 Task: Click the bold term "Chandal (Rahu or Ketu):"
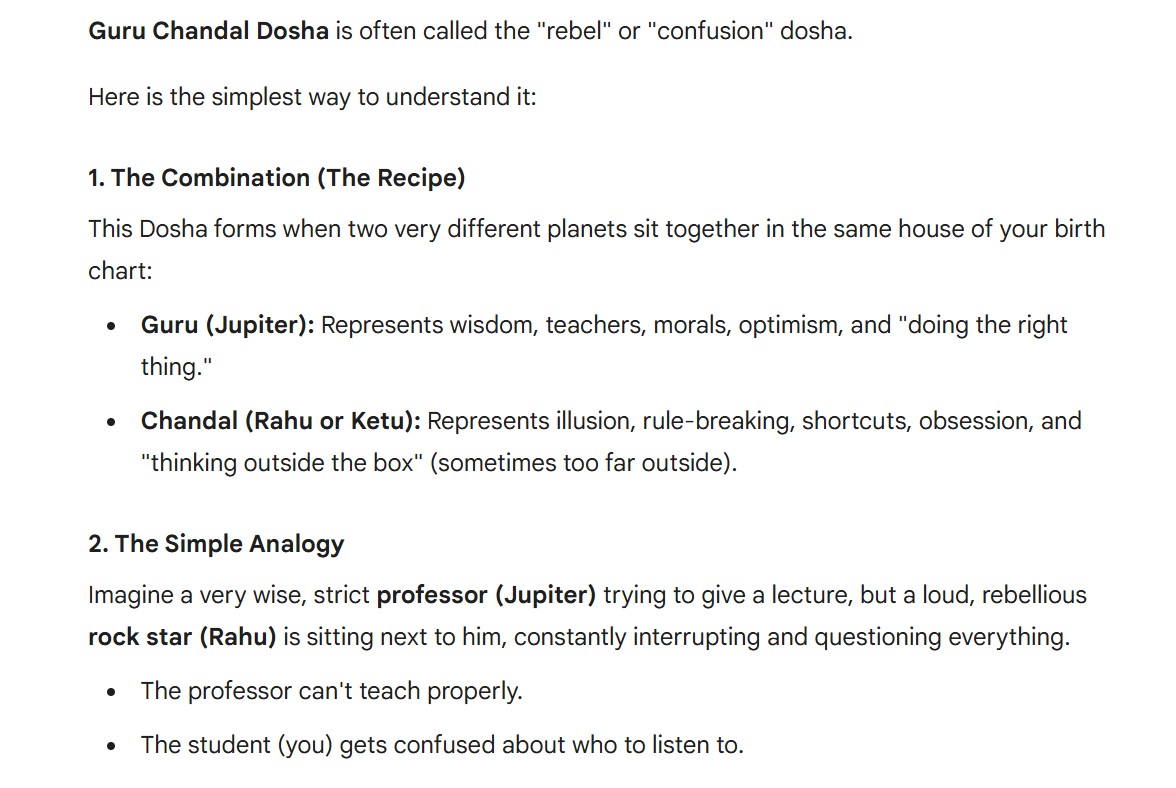[281, 421]
